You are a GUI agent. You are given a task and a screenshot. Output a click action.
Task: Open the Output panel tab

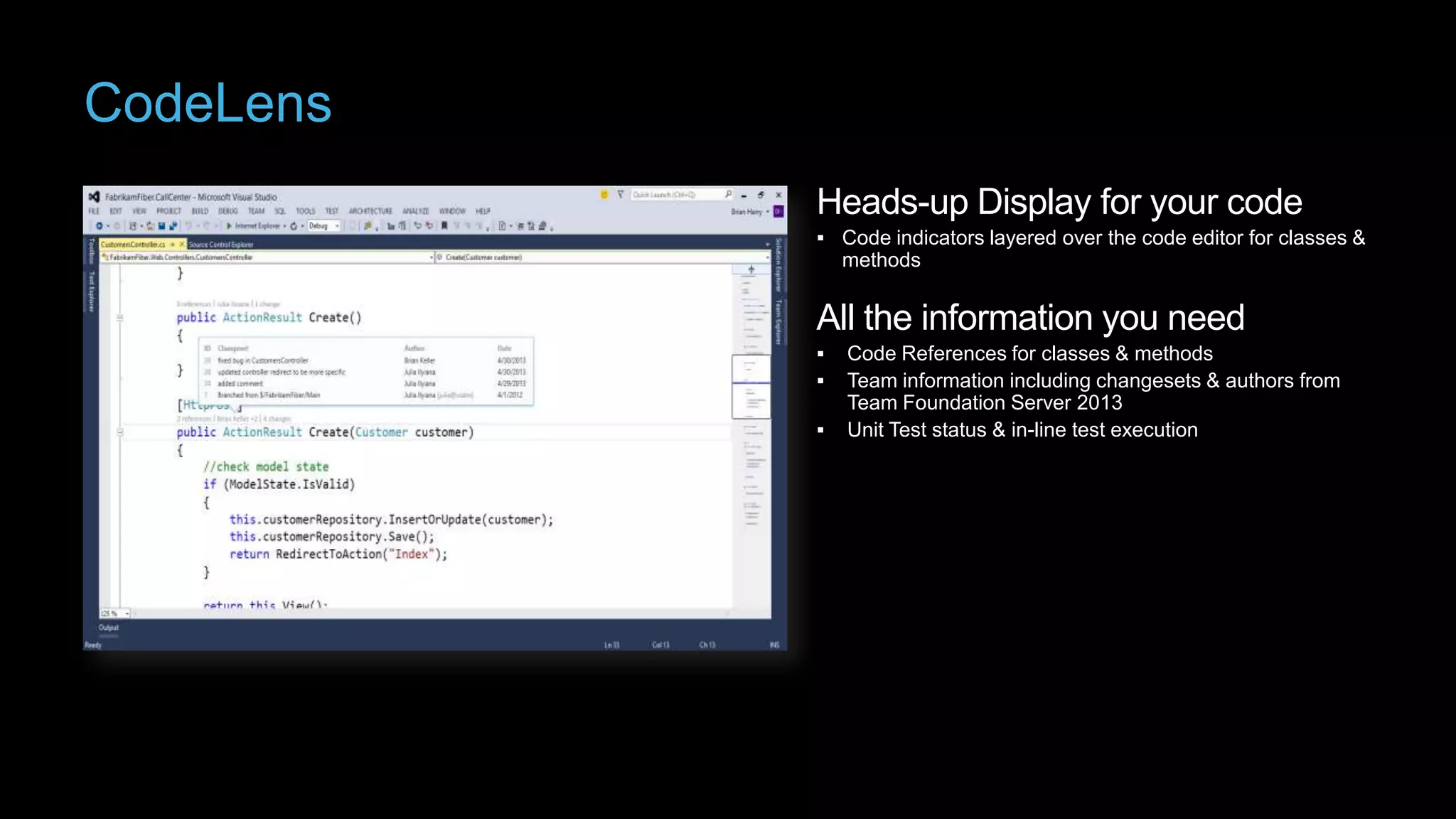tap(109, 628)
